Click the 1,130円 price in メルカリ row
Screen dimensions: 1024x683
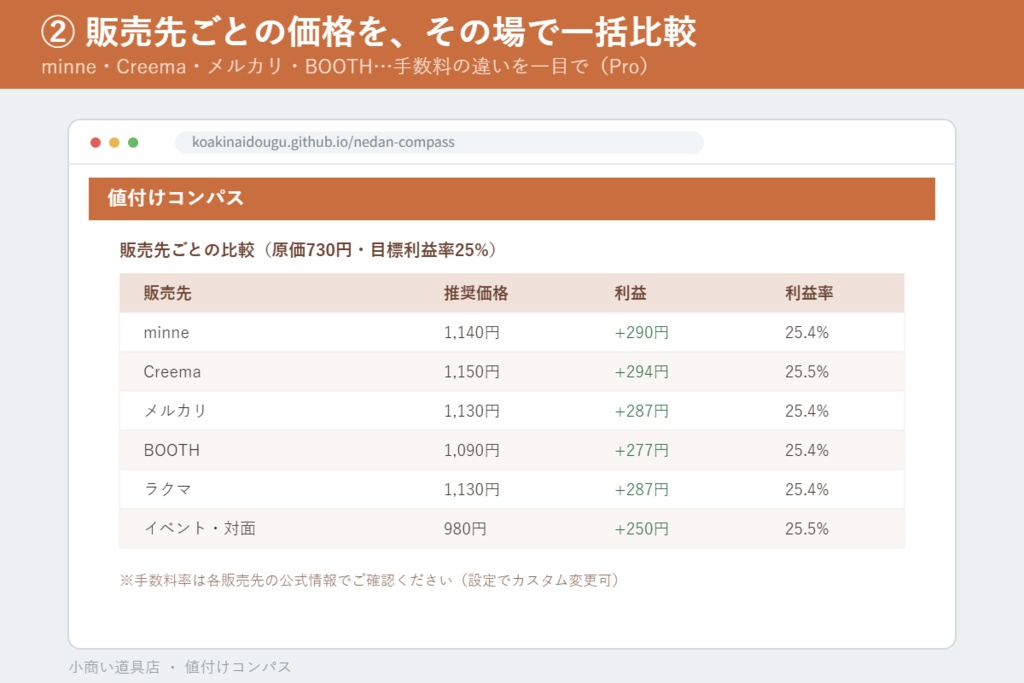click(x=472, y=411)
